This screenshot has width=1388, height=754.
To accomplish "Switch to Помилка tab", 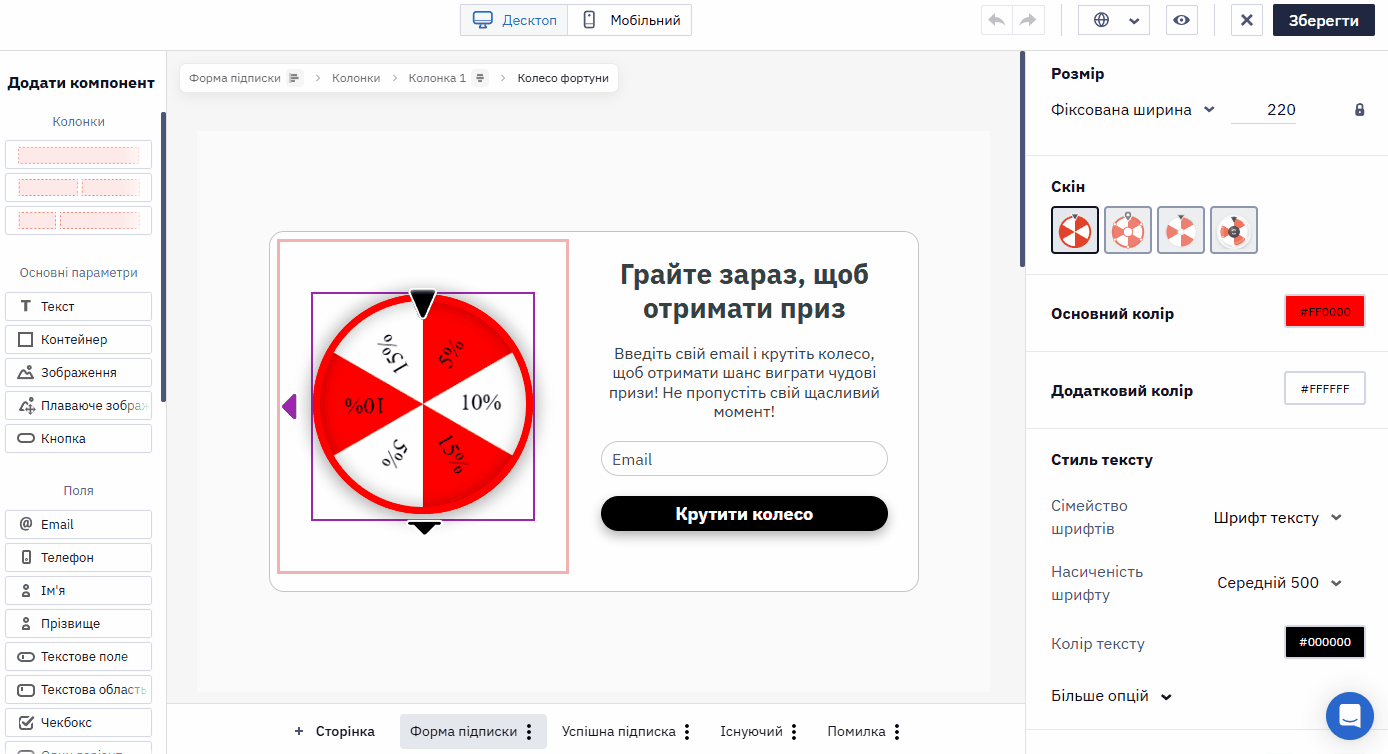I will (x=856, y=732).
